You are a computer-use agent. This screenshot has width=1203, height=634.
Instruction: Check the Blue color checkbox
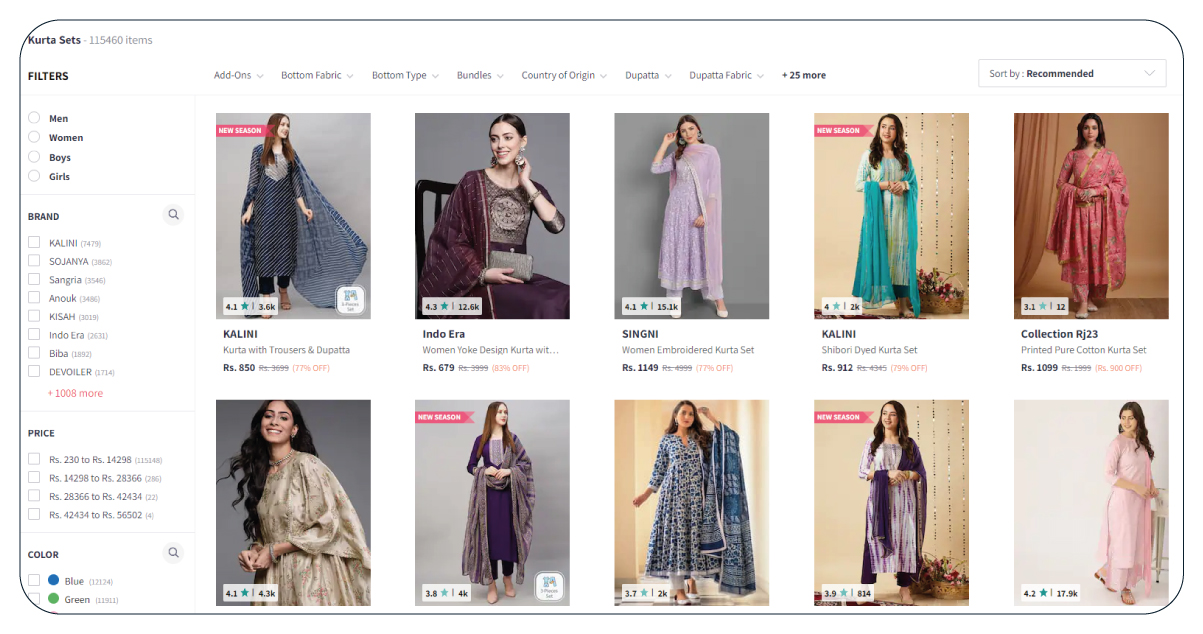coord(34,580)
